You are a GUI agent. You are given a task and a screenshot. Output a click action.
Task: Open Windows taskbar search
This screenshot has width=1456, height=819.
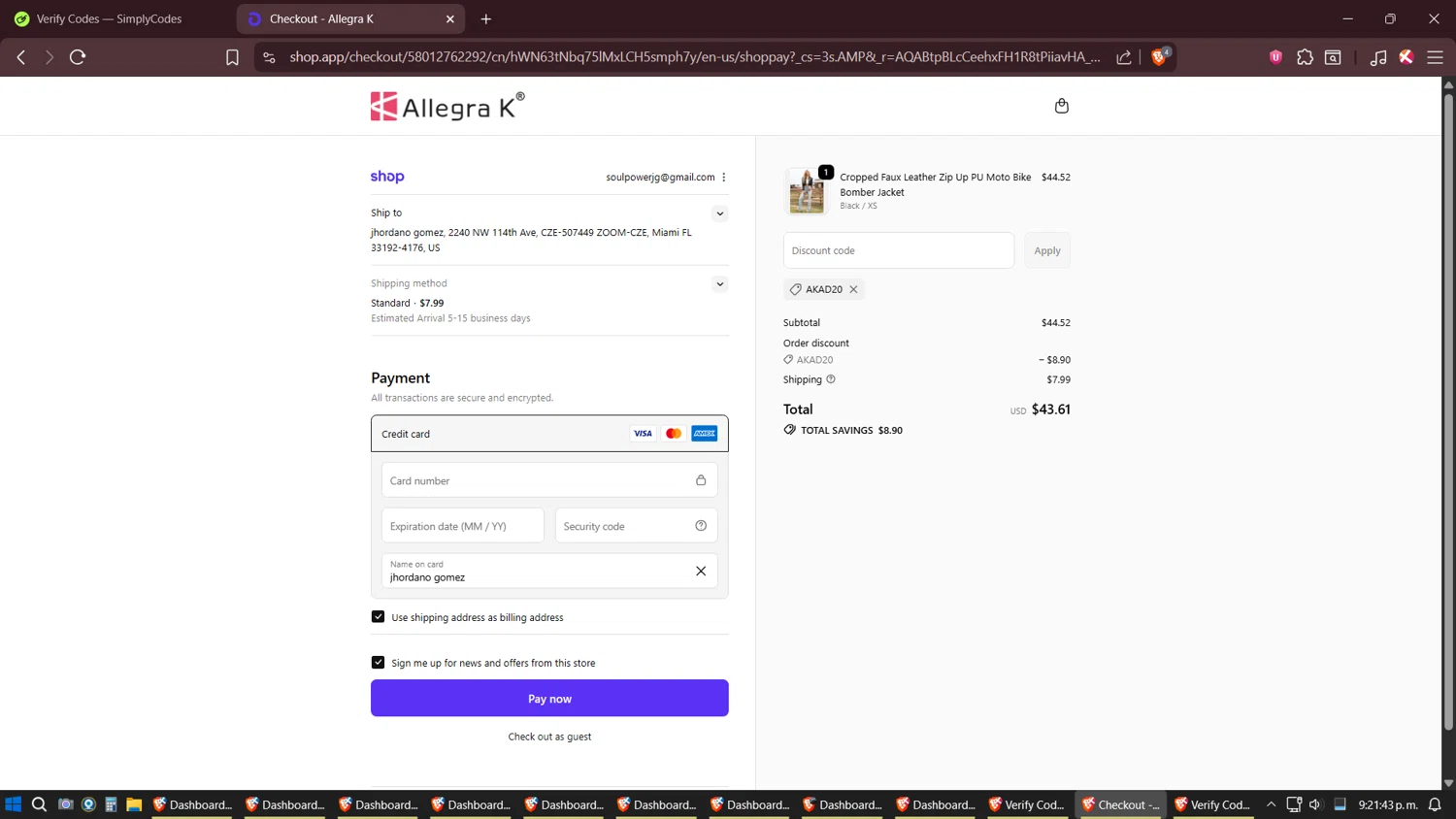click(39, 804)
